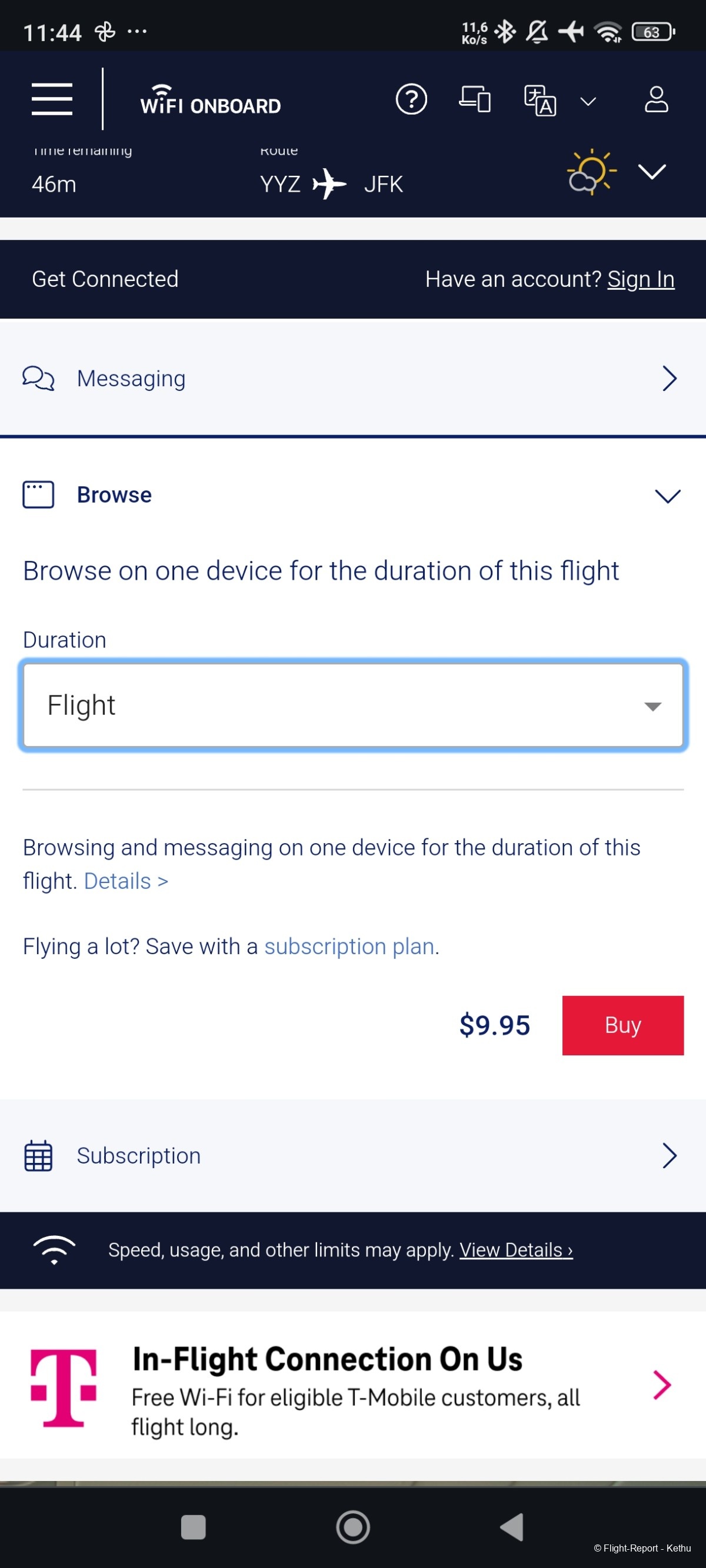Expand the flight info panel chevron

pyautogui.click(x=652, y=172)
